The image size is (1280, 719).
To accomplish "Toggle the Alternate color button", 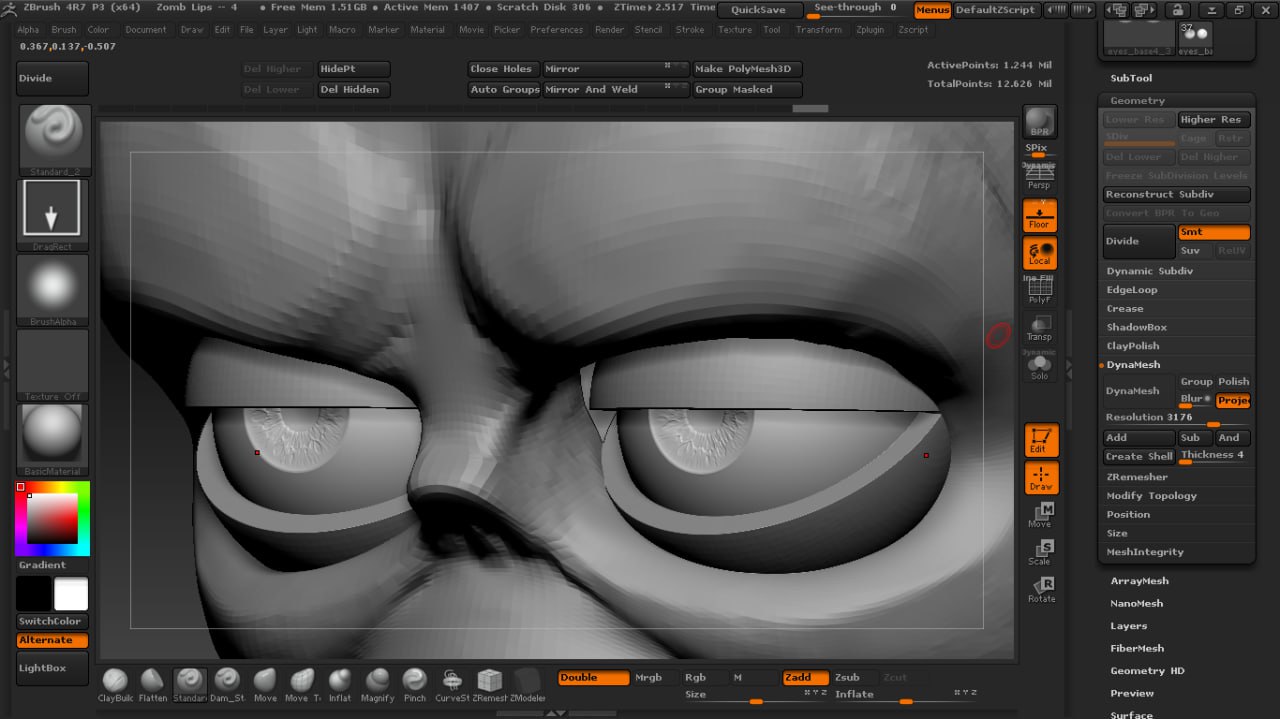I will point(52,640).
